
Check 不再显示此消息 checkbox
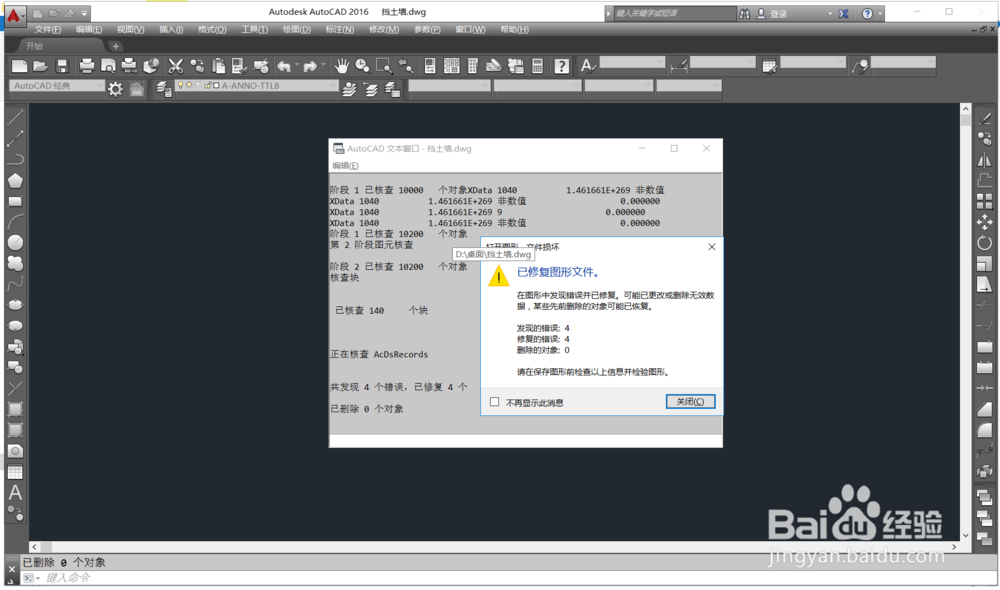pyautogui.click(x=494, y=402)
